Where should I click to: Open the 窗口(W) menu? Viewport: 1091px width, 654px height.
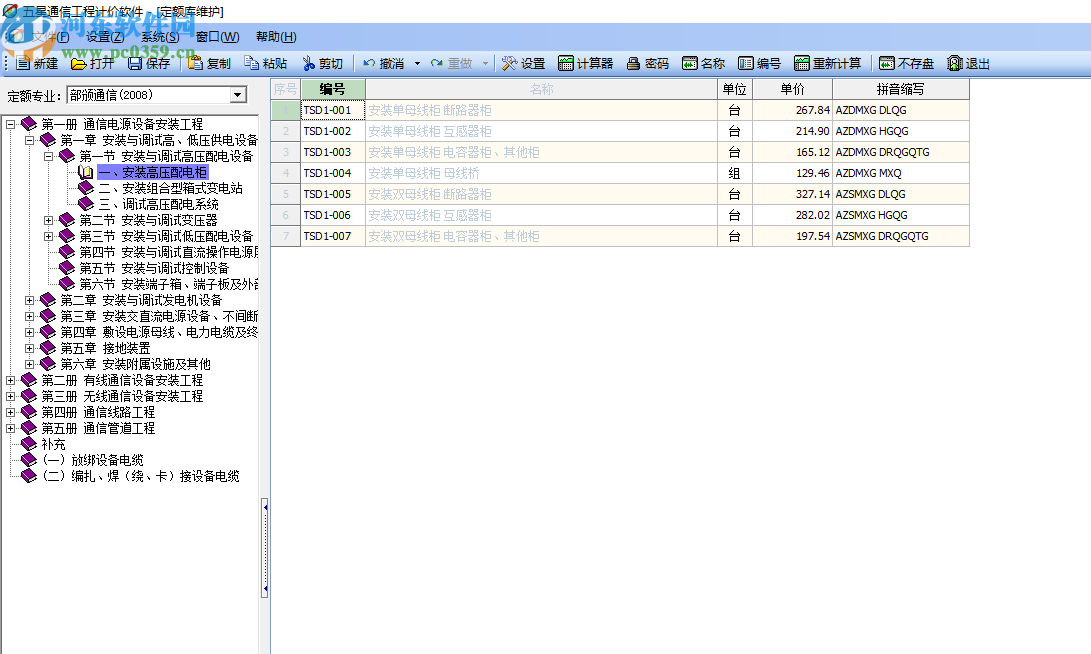(x=217, y=37)
